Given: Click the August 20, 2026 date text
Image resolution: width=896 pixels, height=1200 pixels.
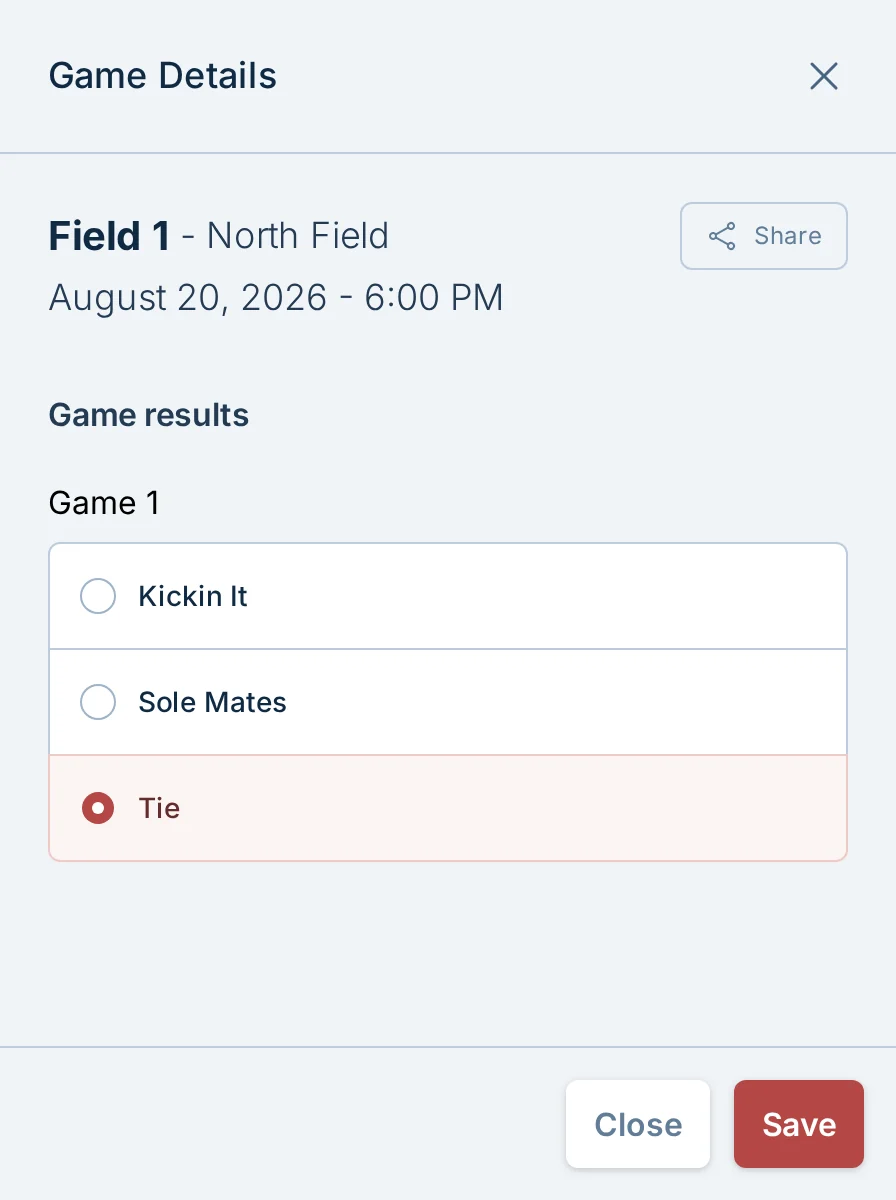Looking at the screenshot, I should coord(188,298).
